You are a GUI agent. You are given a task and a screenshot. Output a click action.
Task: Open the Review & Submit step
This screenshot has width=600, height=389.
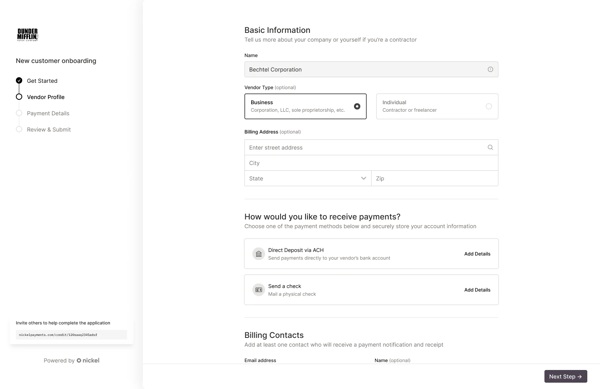(x=49, y=130)
